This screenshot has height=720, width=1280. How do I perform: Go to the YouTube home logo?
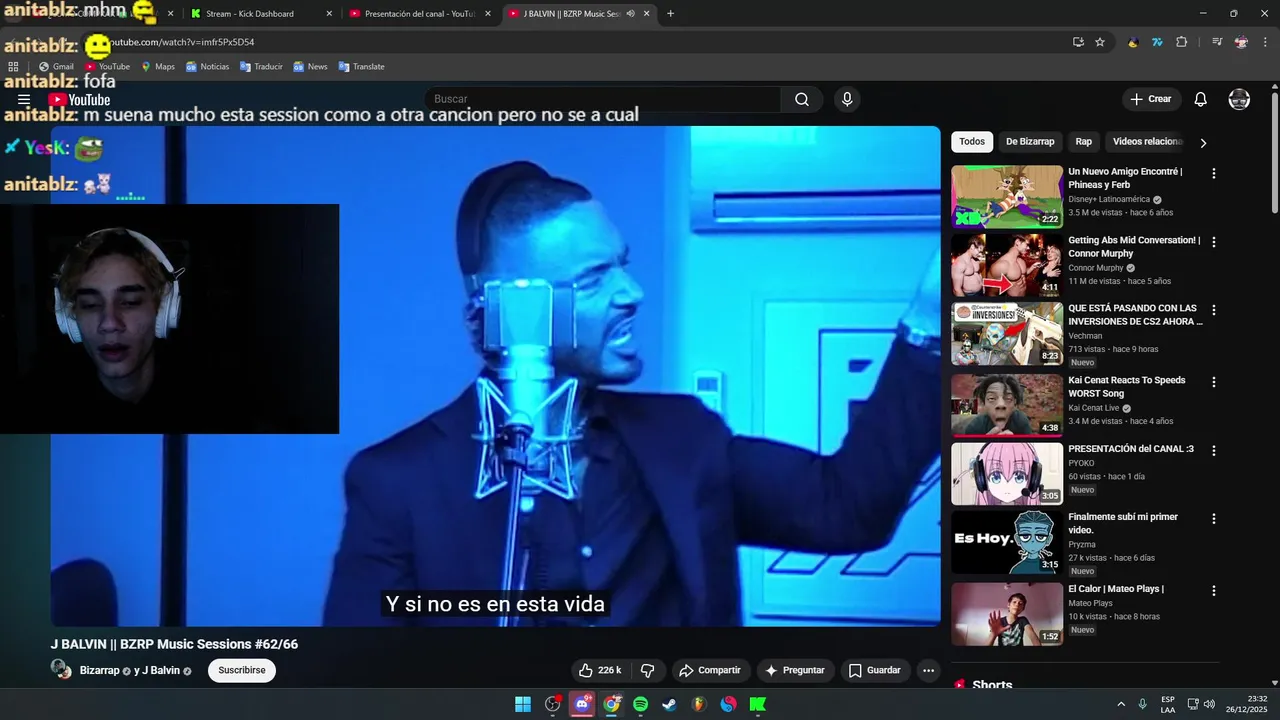tap(79, 100)
